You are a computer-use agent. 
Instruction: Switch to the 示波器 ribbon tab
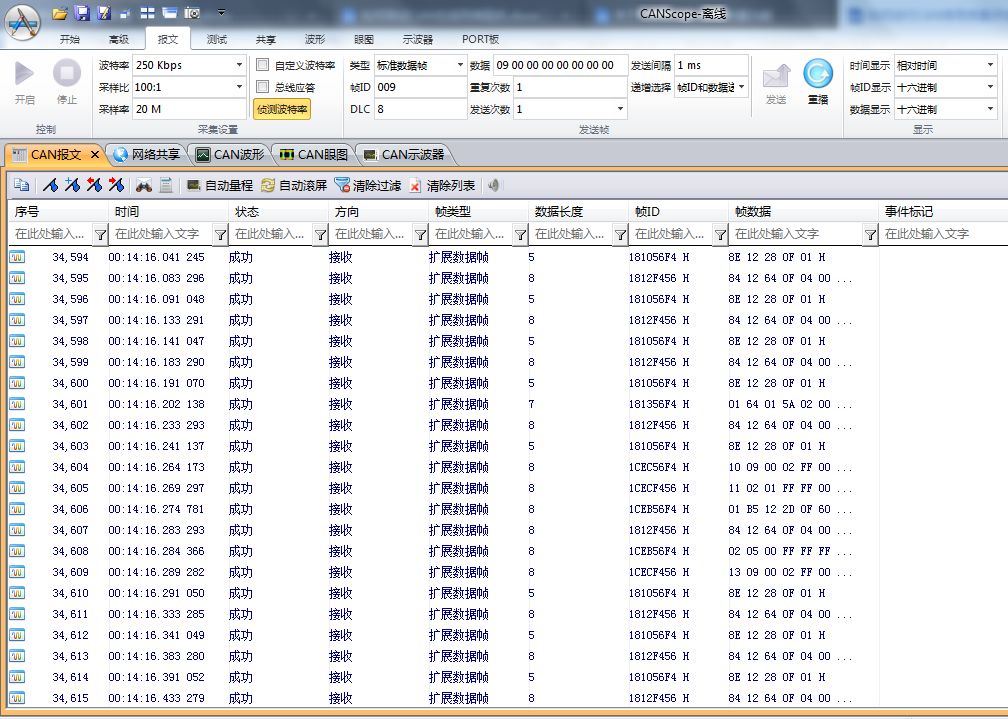tap(418, 39)
